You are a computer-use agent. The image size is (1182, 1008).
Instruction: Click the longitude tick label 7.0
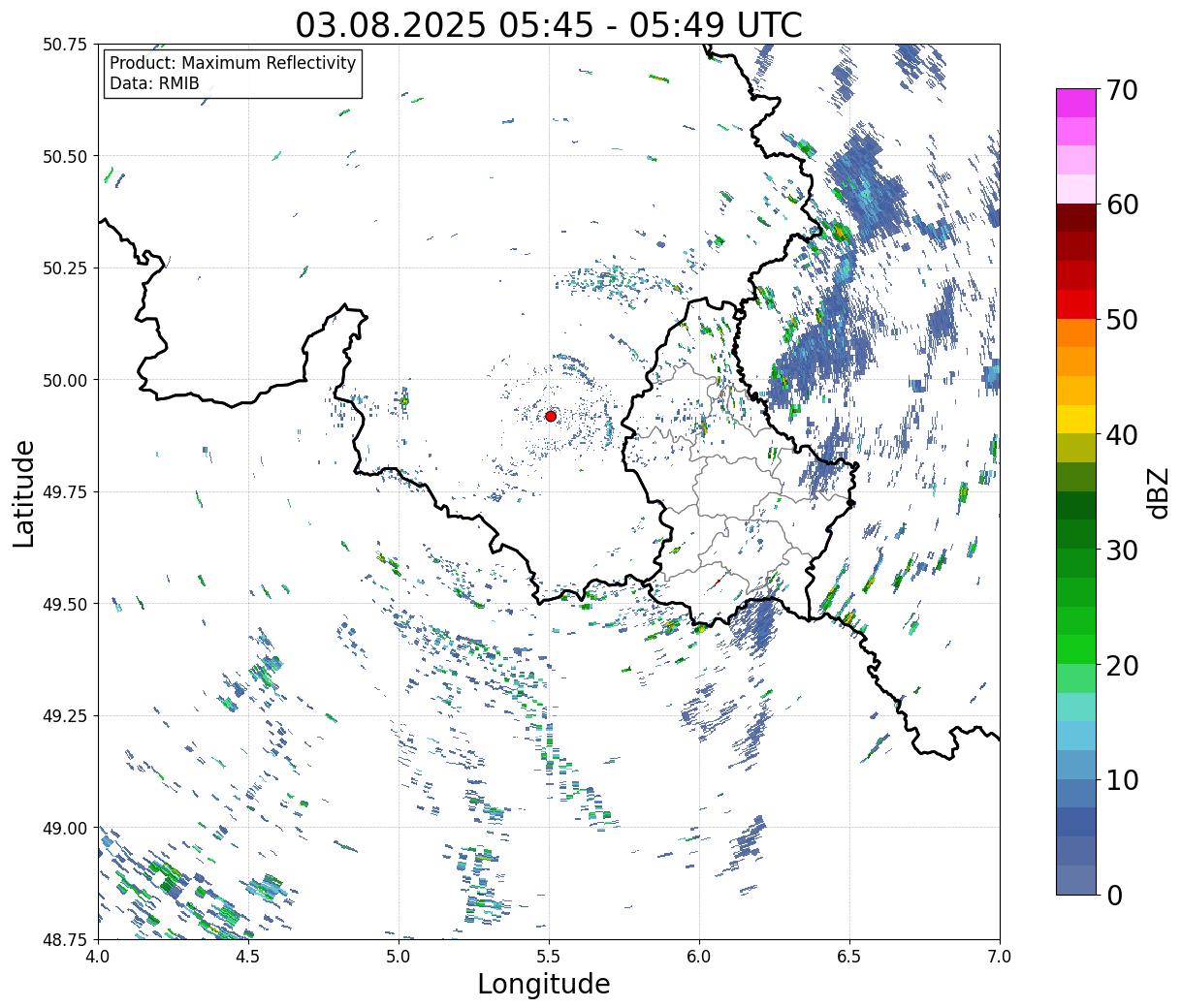tap(1000, 957)
